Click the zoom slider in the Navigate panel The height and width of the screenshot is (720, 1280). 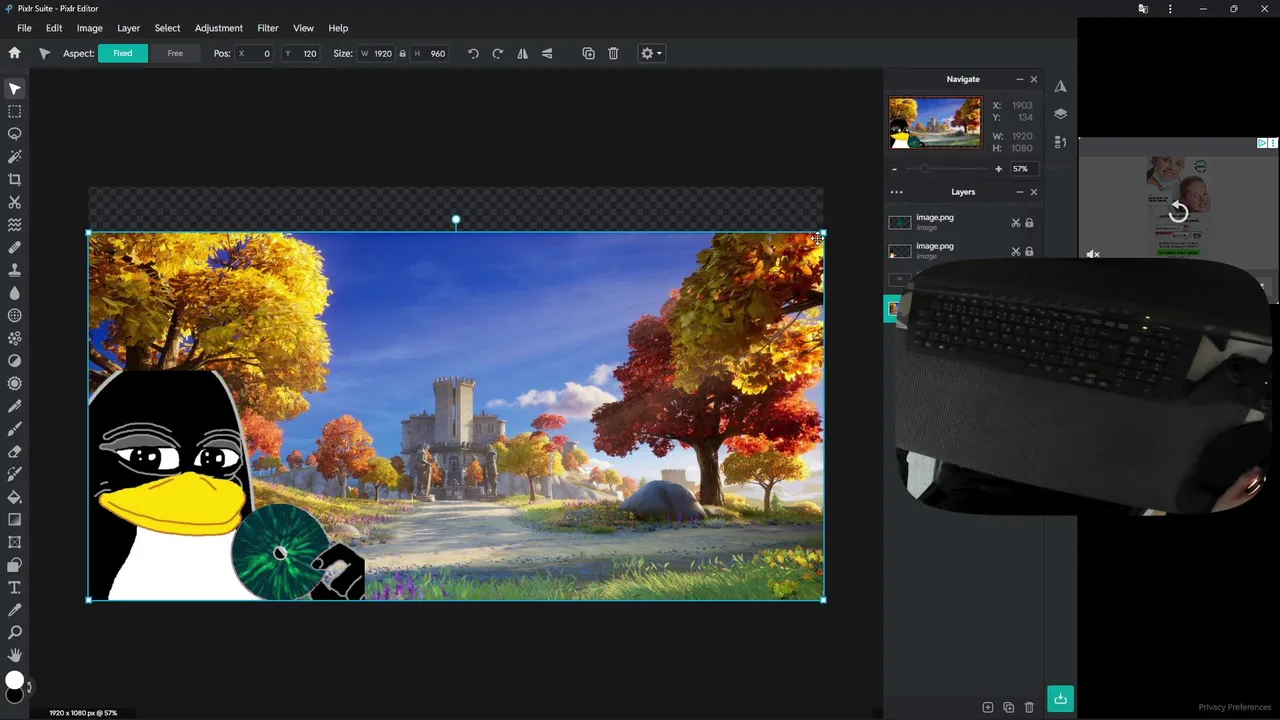[x=945, y=169]
